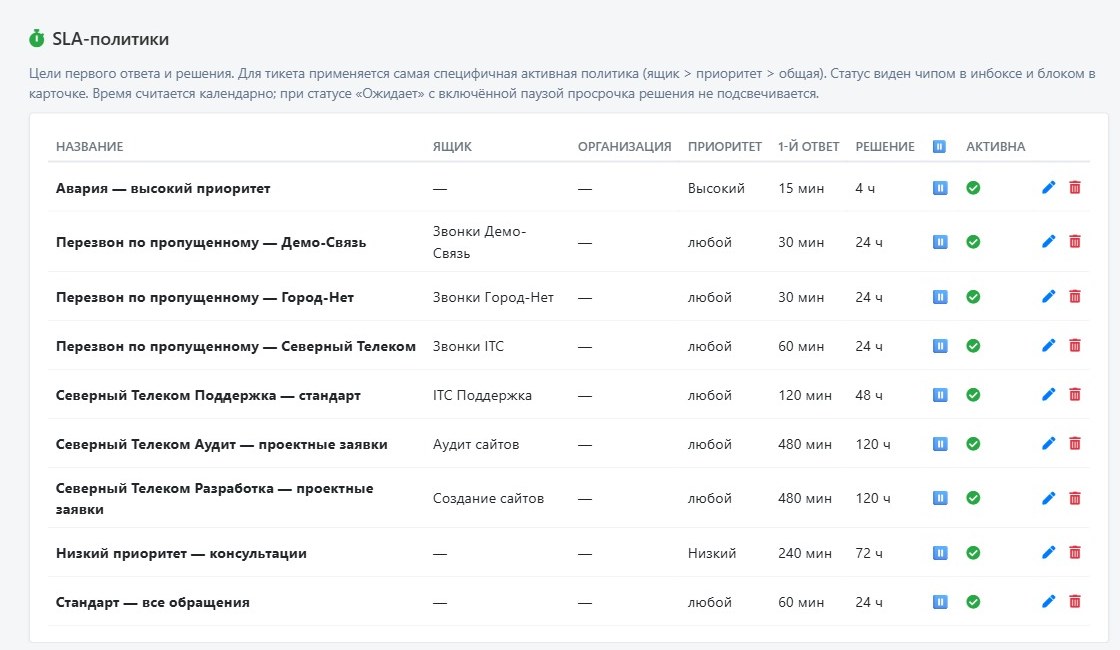Click the «ЯЩИК» column header
1120x650 pixels.
(452, 146)
